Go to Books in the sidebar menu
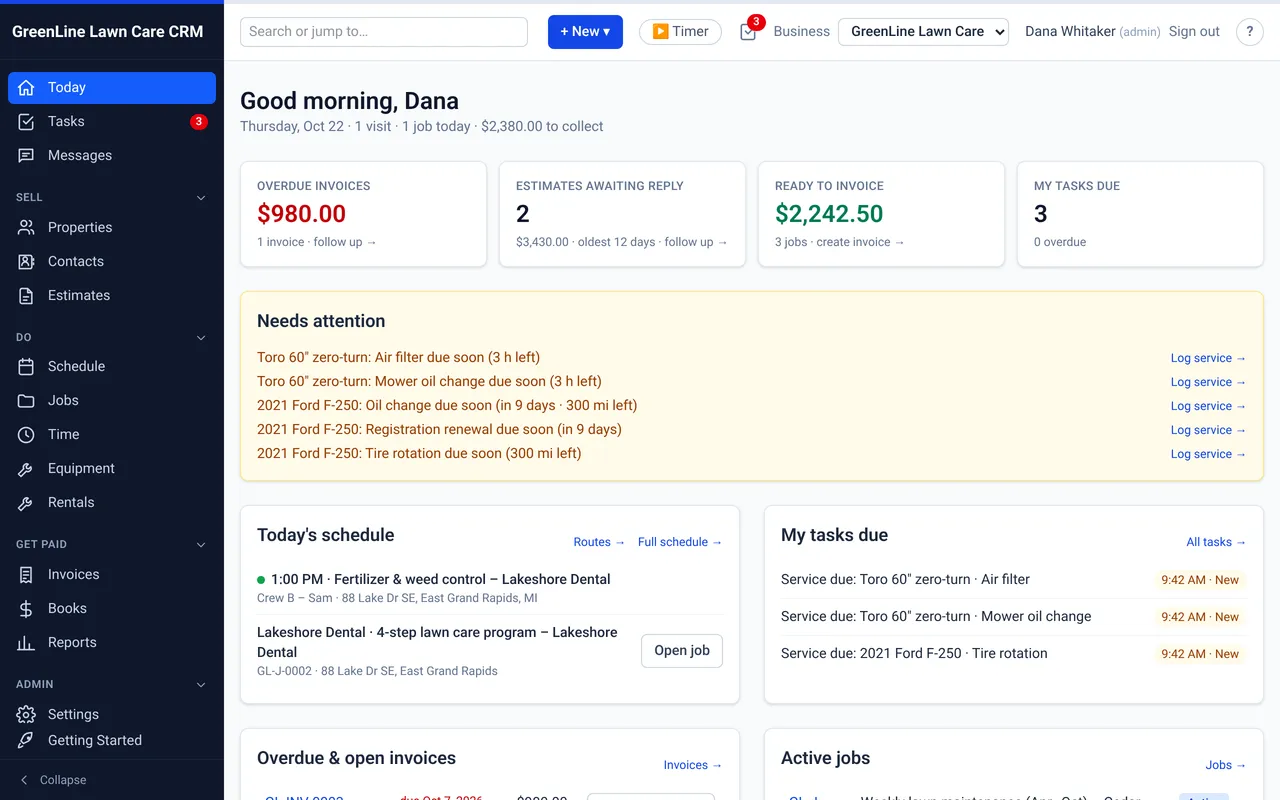Image resolution: width=1280 pixels, height=800 pixels. coord(112,609)
